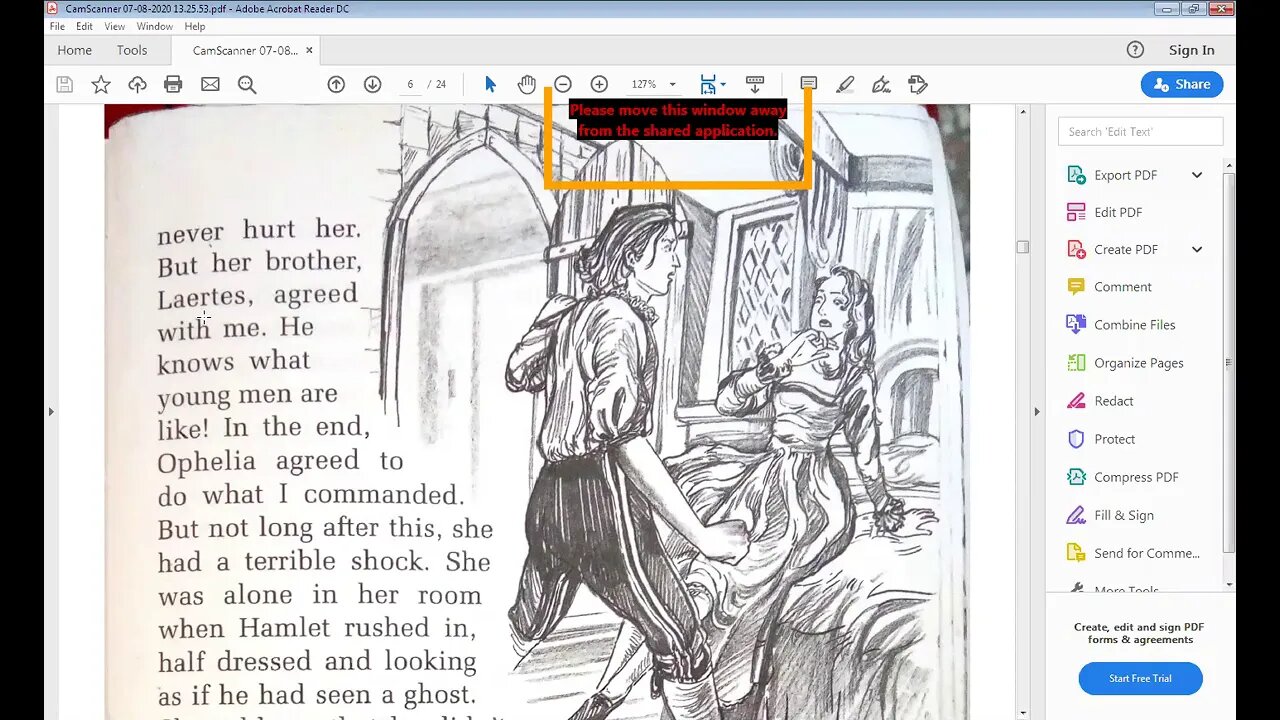The image size is (1280, 720).
Task: Select the Highlight text pen tool
Action: pyautogui.click(x=845, y=85)
